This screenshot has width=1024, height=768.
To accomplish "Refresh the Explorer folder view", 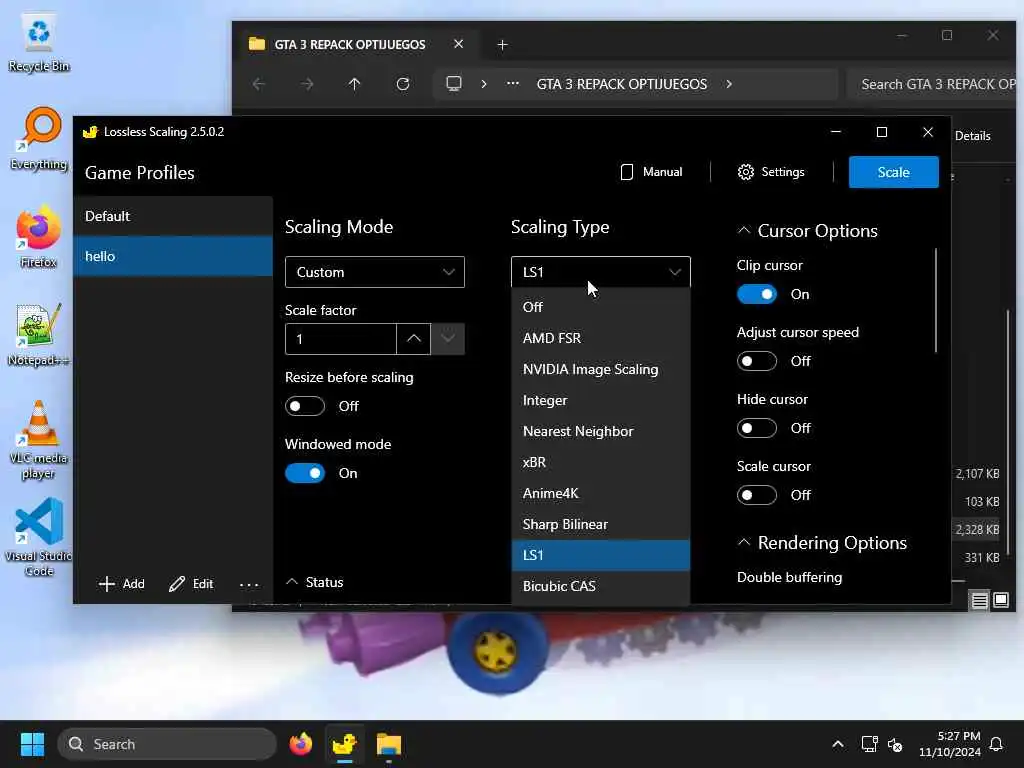I will click(403, 84).
